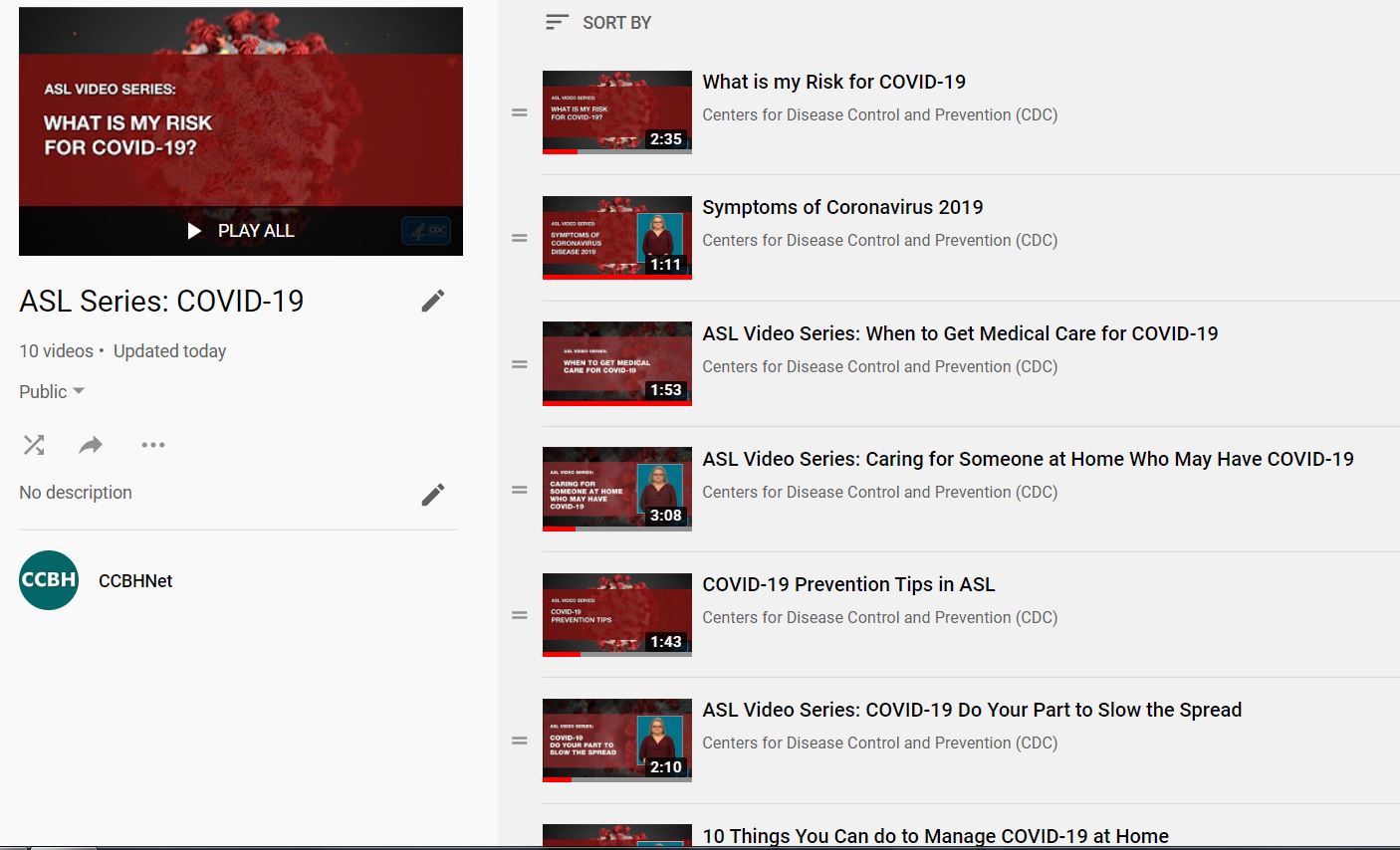Click the 3:08 duration badge

point(666,516)
